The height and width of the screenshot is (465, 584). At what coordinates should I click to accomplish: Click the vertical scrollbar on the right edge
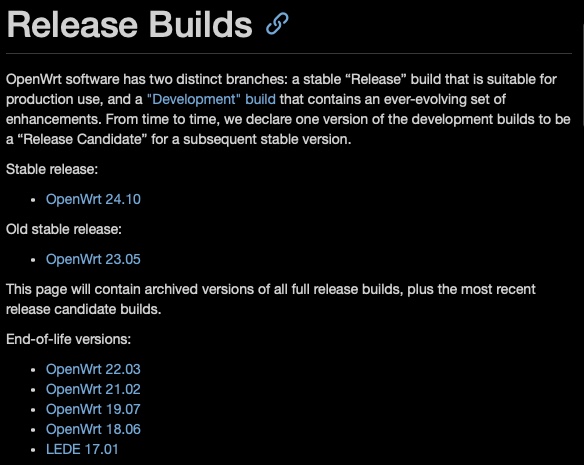coord(582,75)
